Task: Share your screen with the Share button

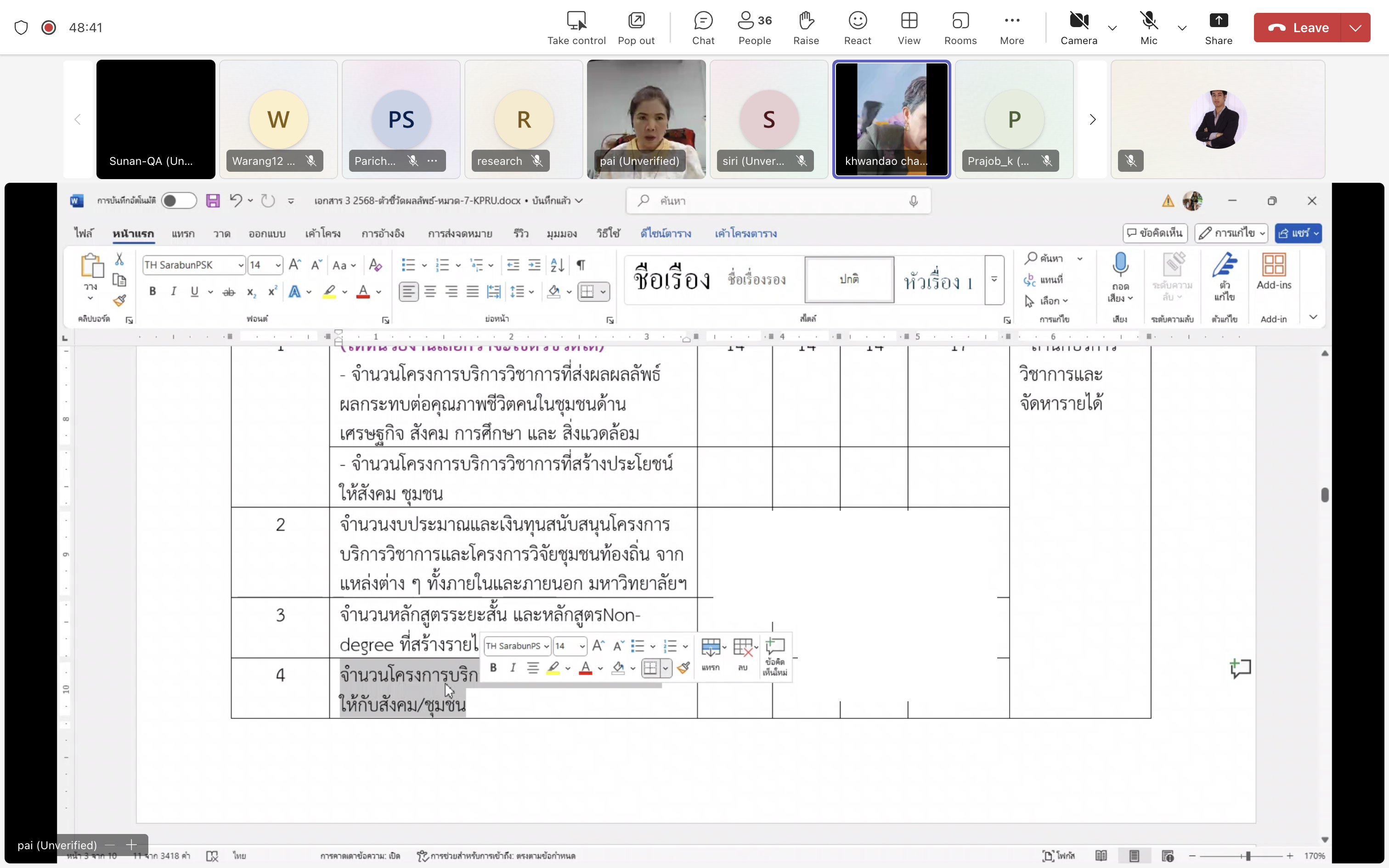Action: coord(1218,28)
